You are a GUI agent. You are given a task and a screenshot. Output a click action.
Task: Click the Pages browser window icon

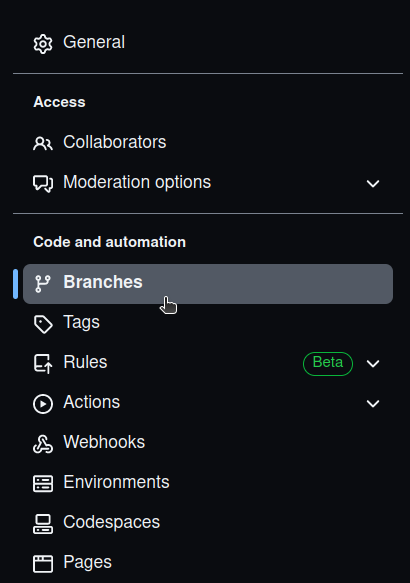pyautogui.click(x=43, y=564)
